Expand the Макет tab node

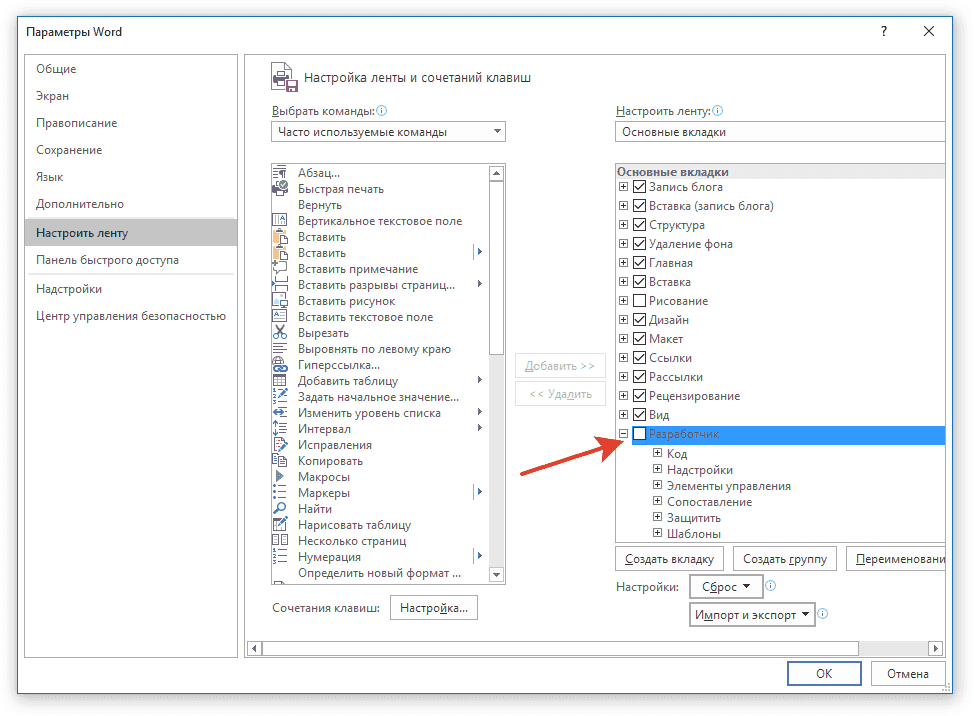coord(623,339)
